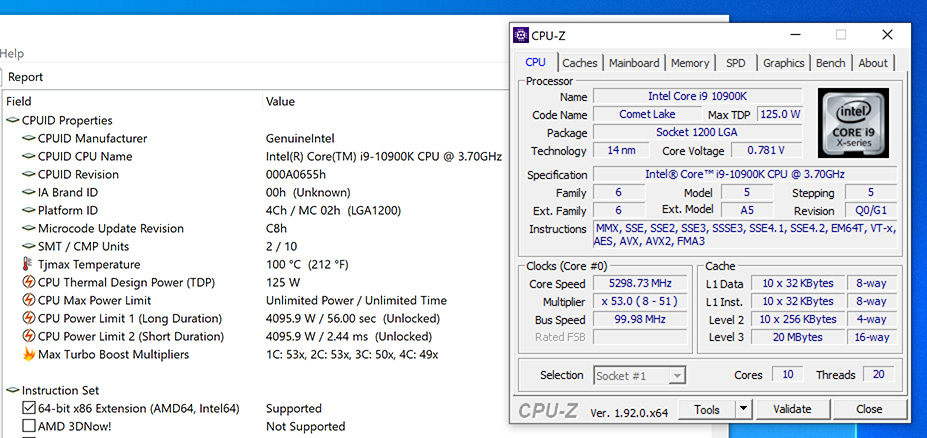Select the 4Ch / MC 02h (LGA1200) value
Viewport: 927px width, 438px height.
(x=334, y=210)
